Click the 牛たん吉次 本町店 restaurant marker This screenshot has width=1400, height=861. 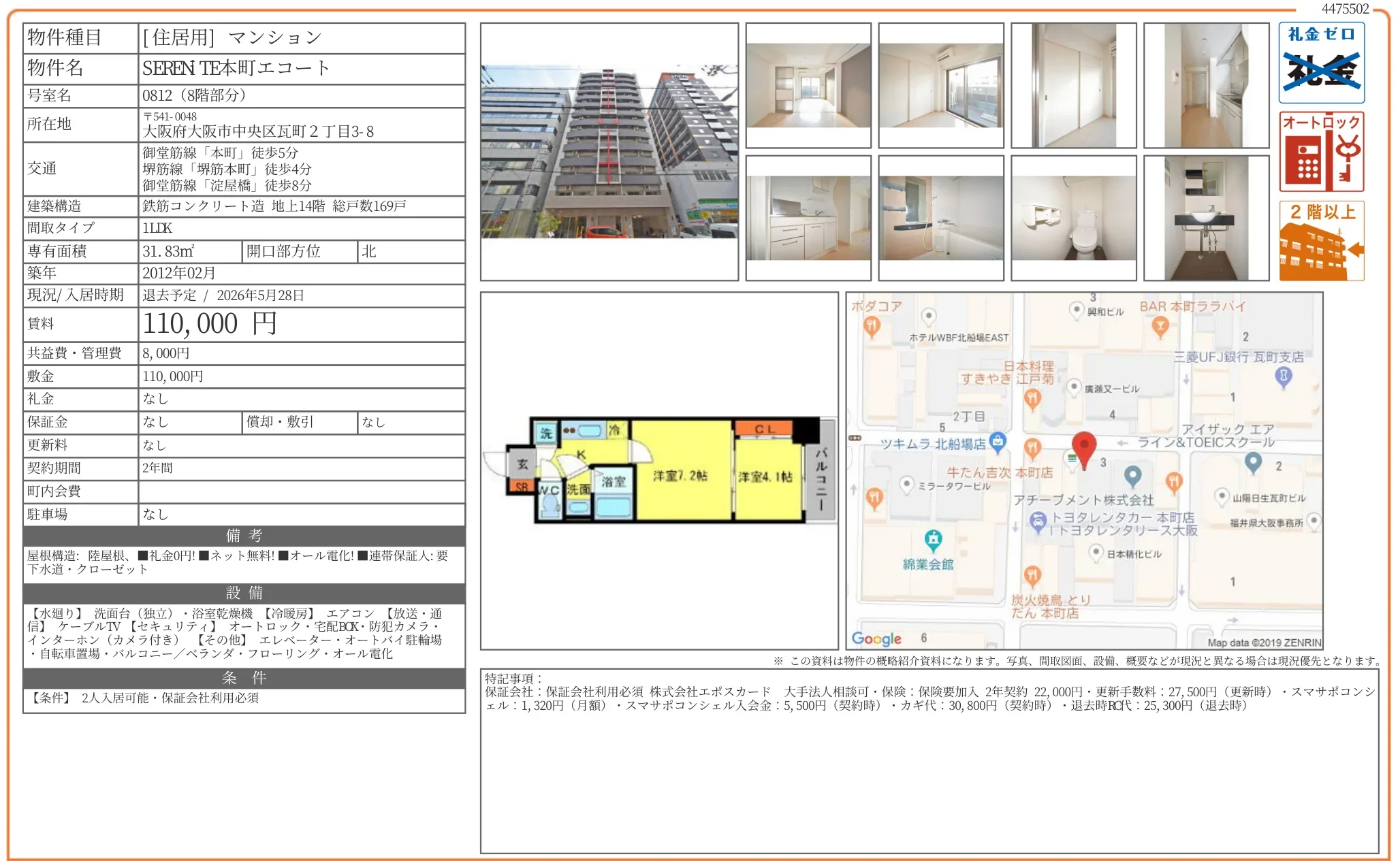point(1032,449)
